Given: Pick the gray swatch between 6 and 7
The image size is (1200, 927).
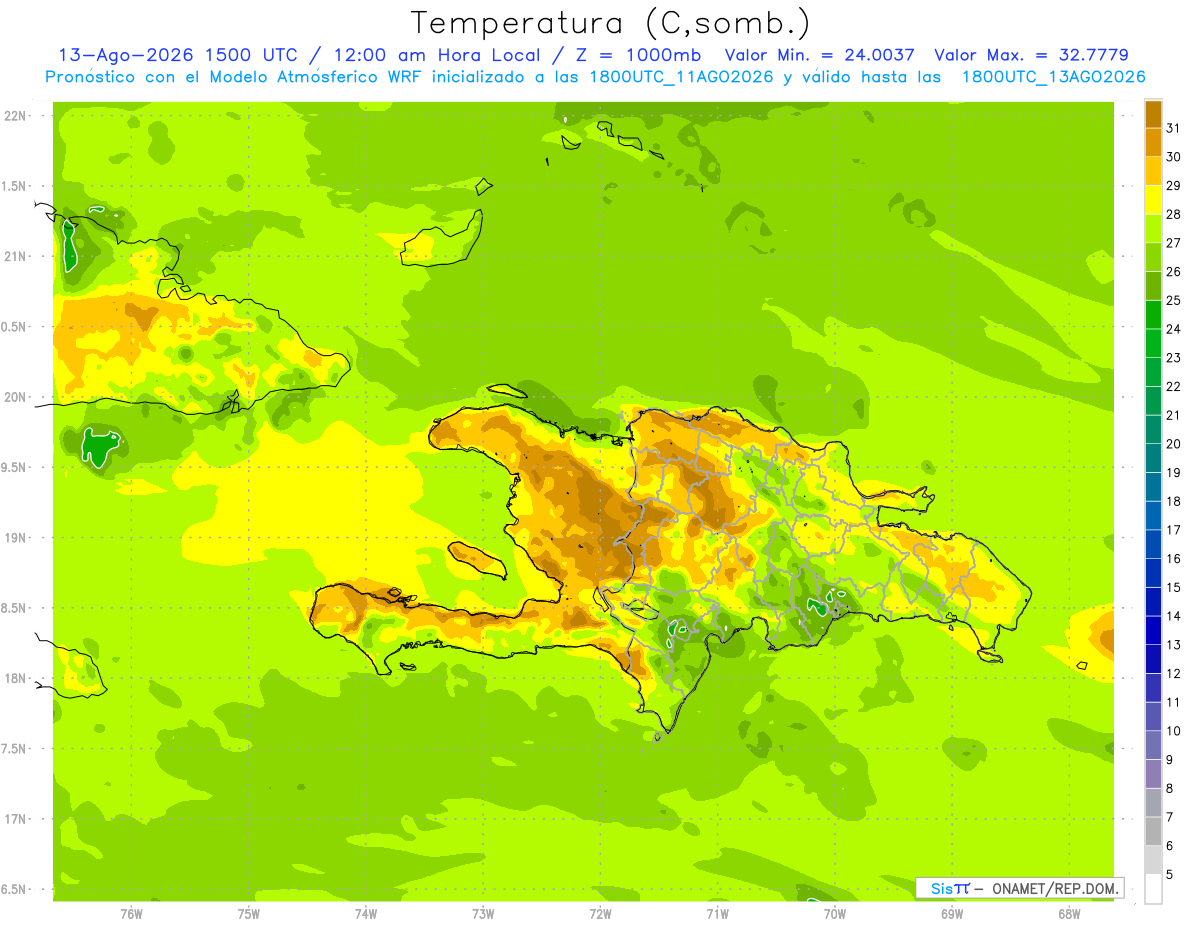Looking at the screenshot, I should coord(1153,831).
